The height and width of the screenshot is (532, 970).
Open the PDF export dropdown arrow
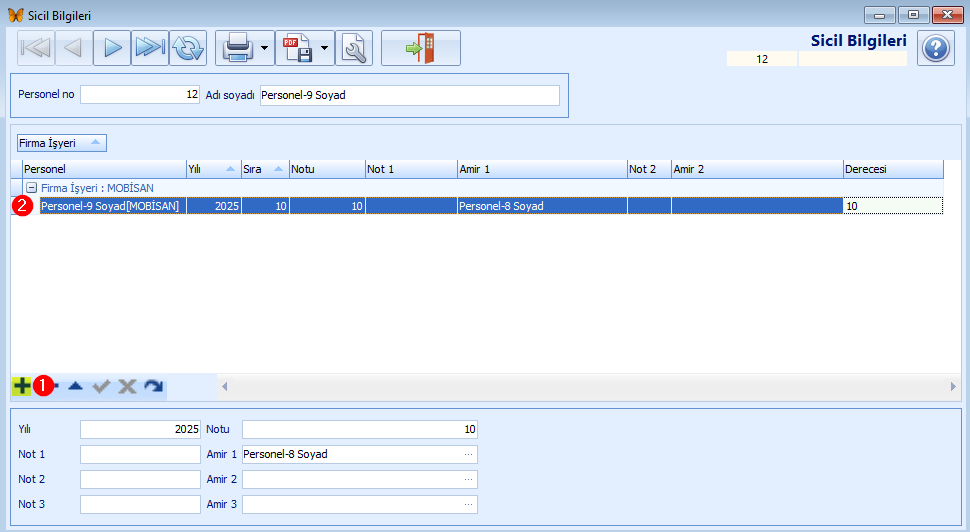[325, 48]
